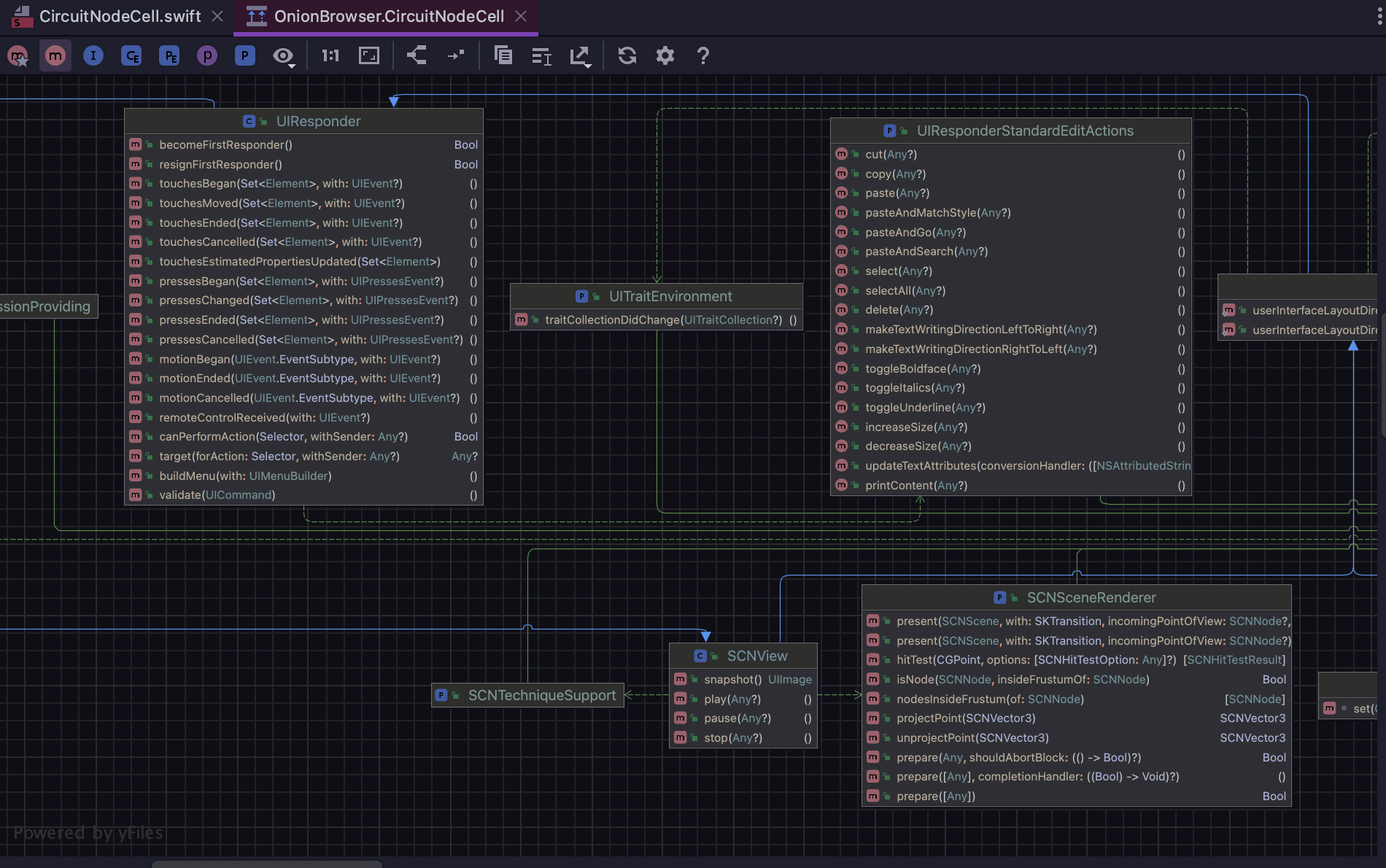Open the visibility level eye dropdown
Image resolution: width=1386 pixels, height=868 pixels.
coord(283,56)
